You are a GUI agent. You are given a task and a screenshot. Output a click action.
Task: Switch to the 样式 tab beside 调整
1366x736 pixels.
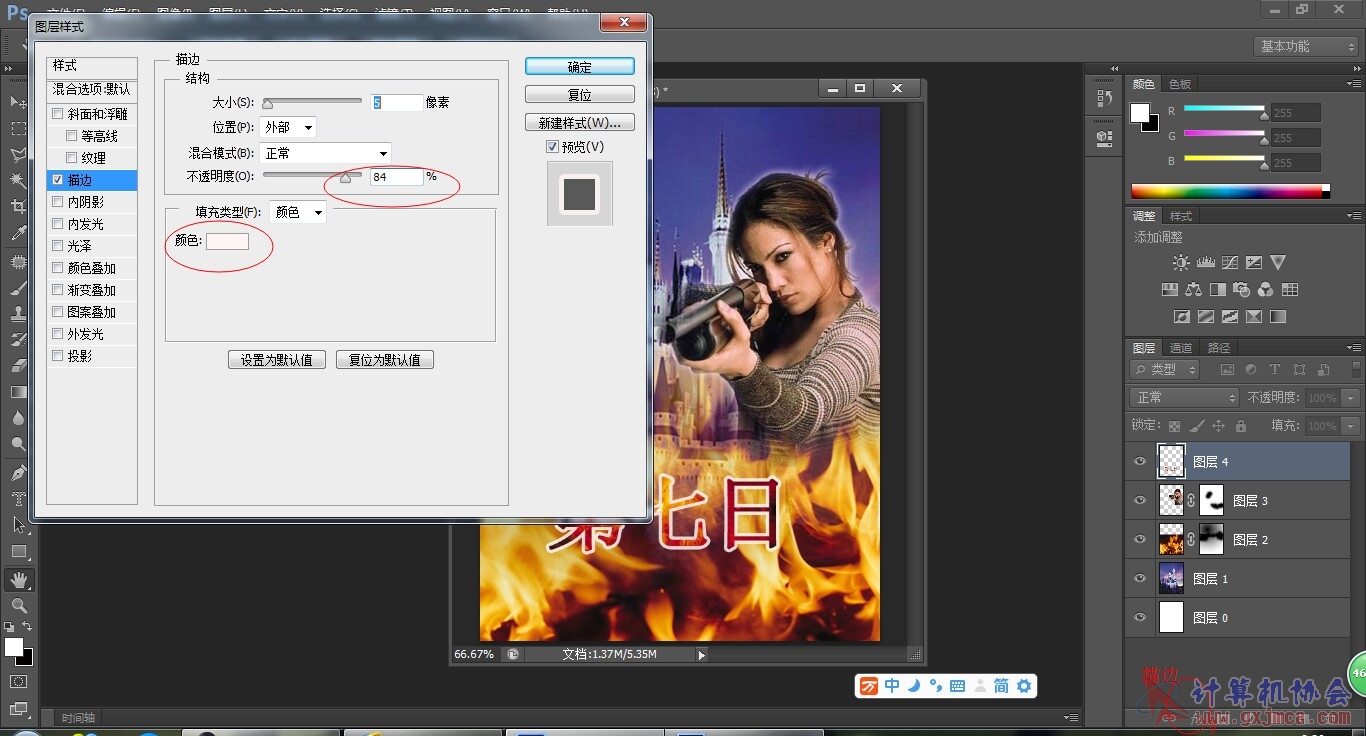pyautogui.click(x=1181, y=216)
